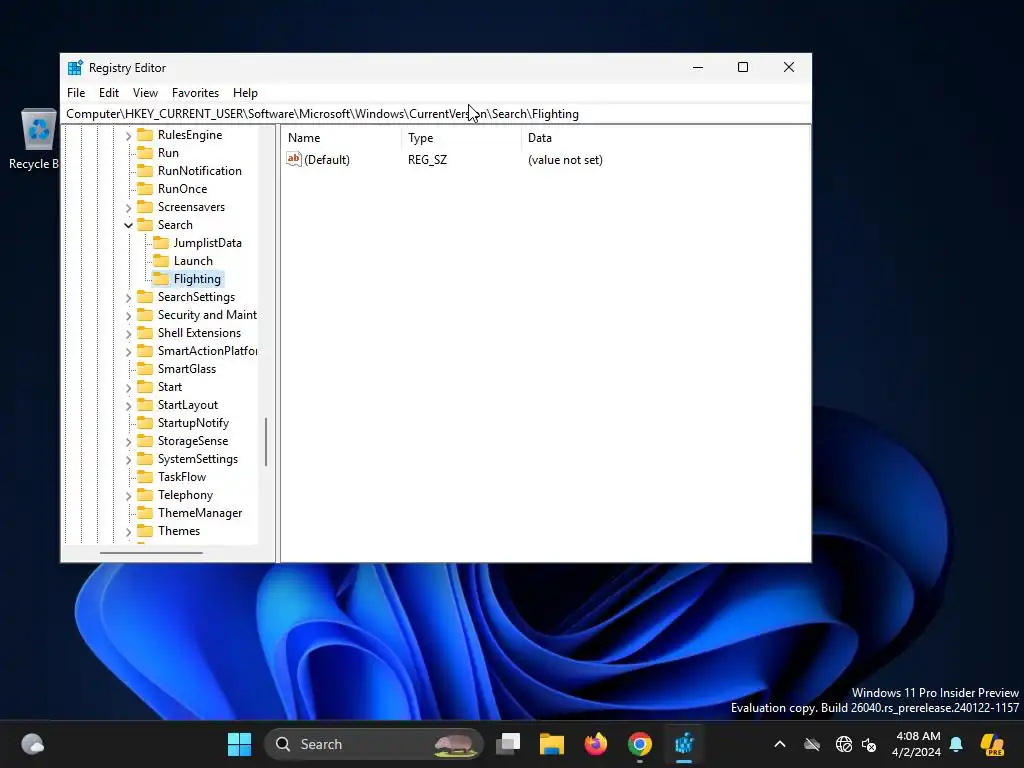Screen dimensions: 1024x768
Task: Open the muted volume tray icon
Action: [869, 744]
